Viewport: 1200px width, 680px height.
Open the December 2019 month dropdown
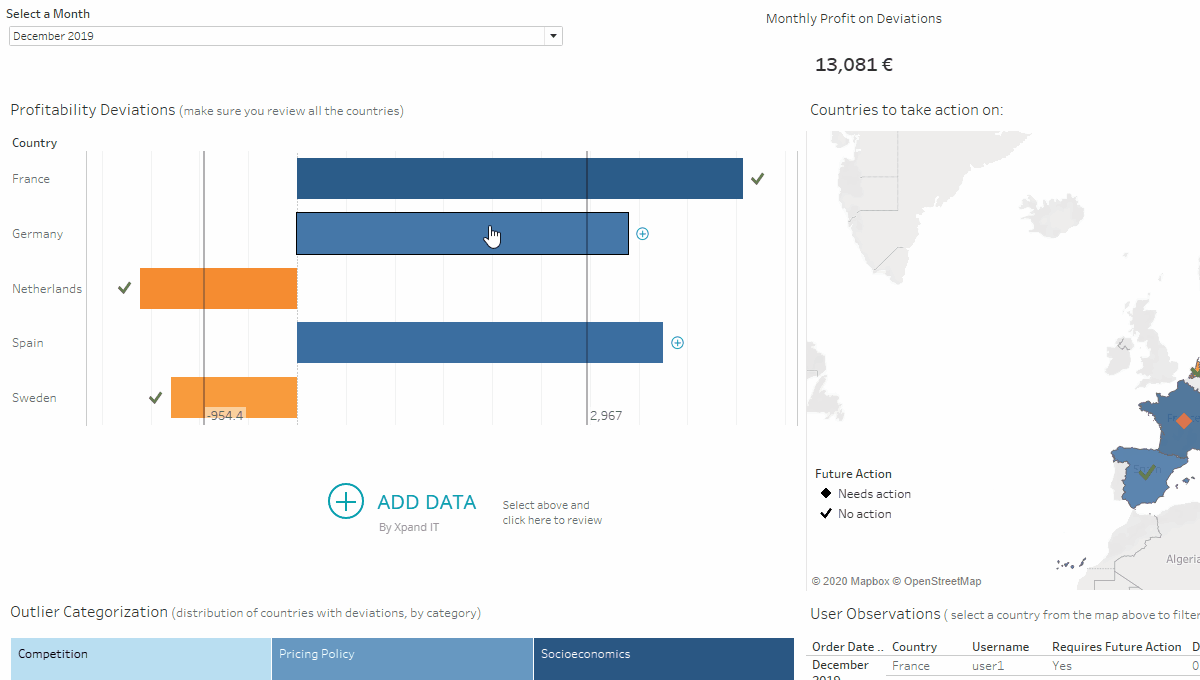(552, 35)
